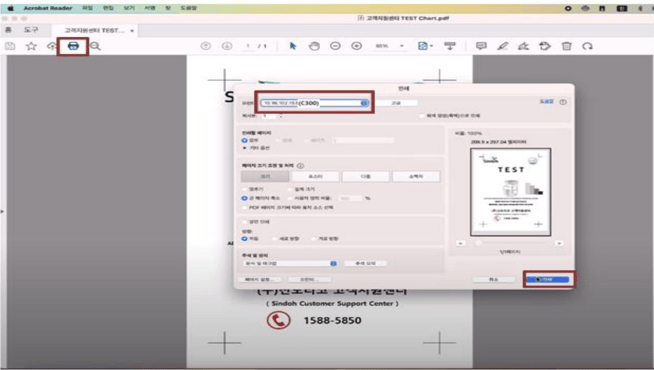Image resolution: width=654 pixels, height=370 pixels.
Task: Open the Apple menu
Action: point(10,8)
